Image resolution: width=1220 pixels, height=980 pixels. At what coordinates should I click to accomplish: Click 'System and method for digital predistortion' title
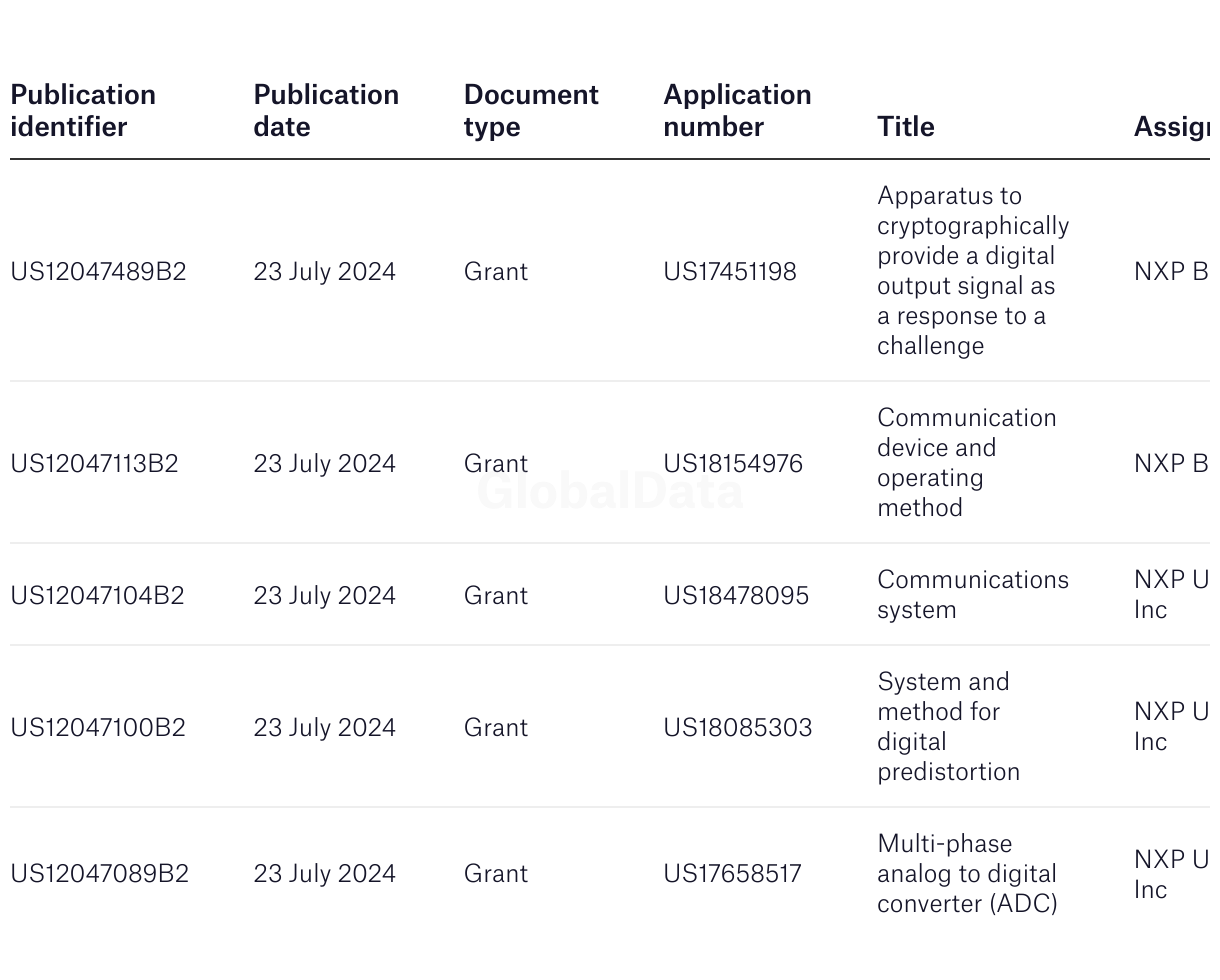click(948, 726)
